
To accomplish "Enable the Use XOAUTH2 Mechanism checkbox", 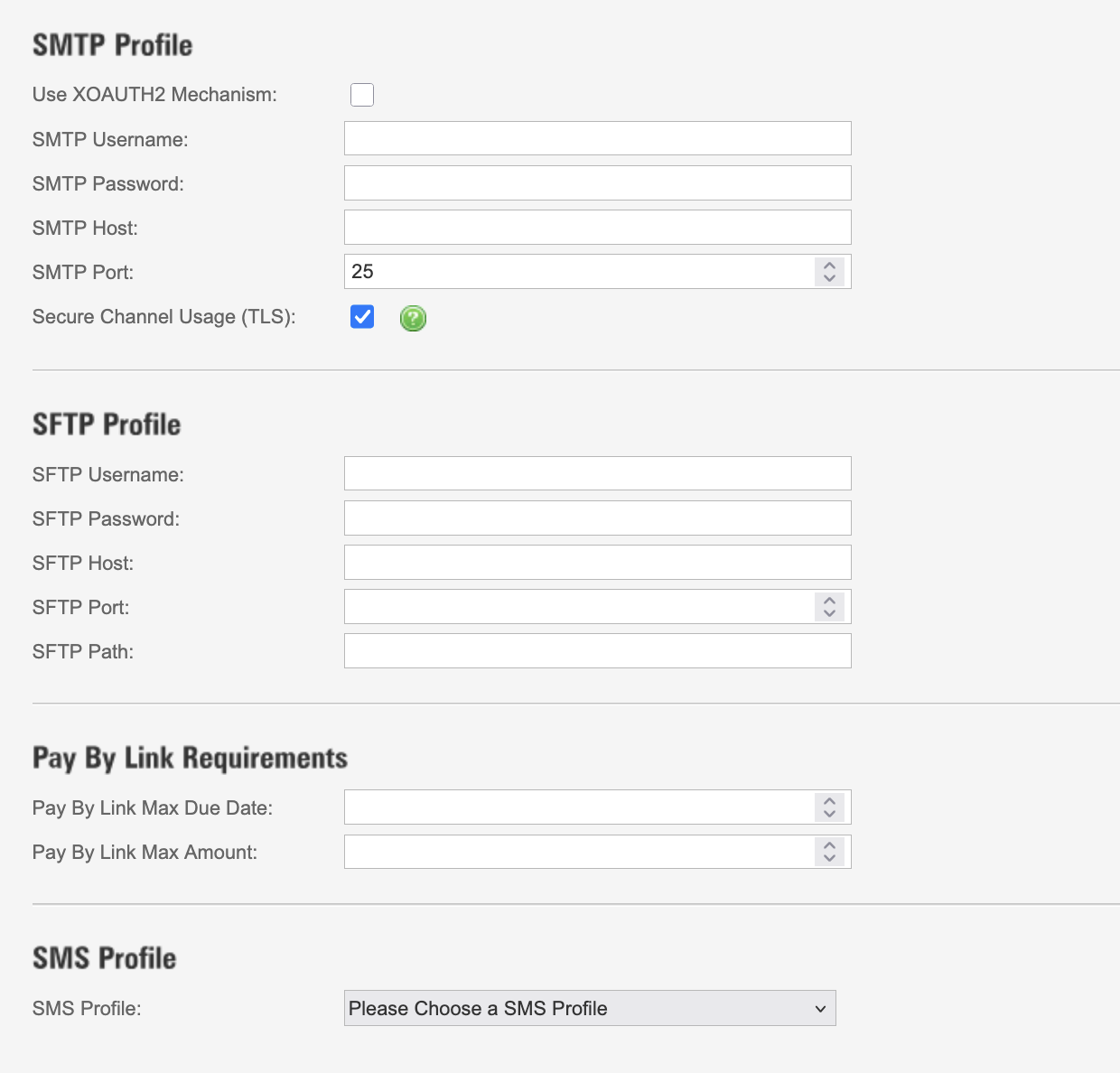I will click(x=362, y=95).
